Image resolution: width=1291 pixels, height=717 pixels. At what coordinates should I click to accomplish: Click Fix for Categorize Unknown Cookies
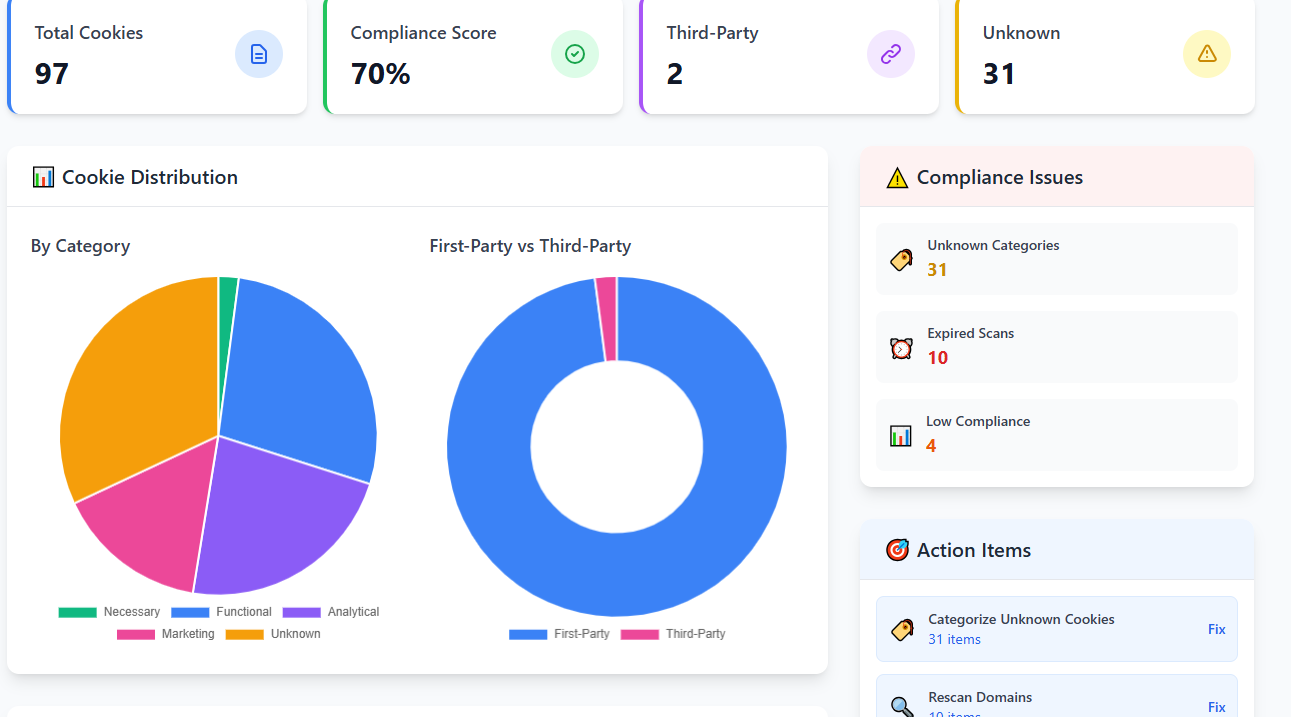pyautogui.click(x=1216, y=629)
